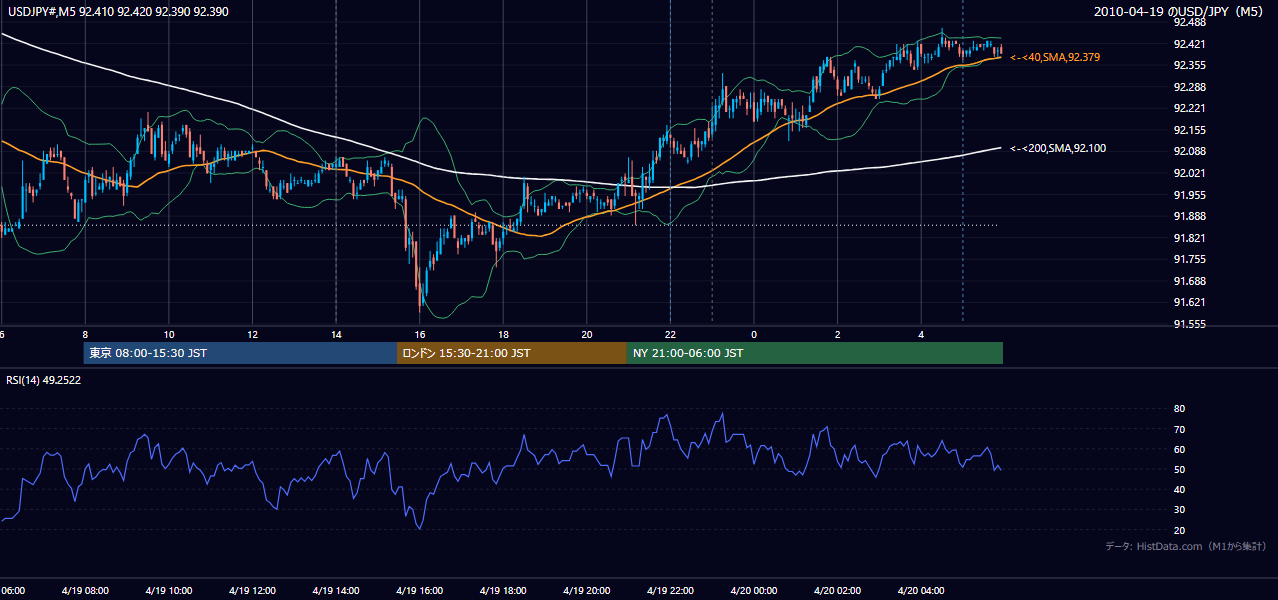The height and width of the screenshot is (600, 1278).
Task: Select the 40 SMA 92.379 label
Action: (1055, 57)
